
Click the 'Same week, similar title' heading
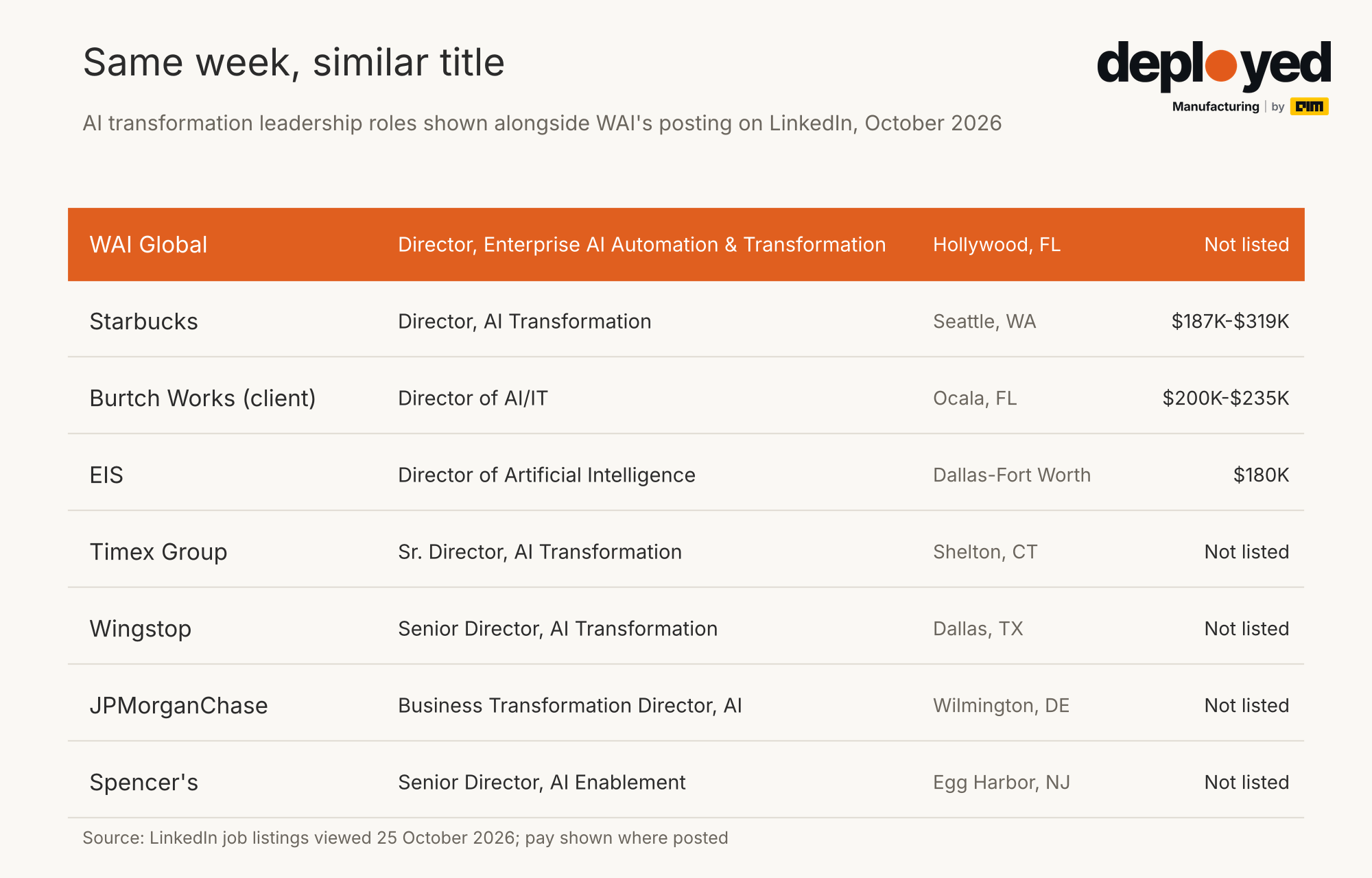tap(294, 62)
